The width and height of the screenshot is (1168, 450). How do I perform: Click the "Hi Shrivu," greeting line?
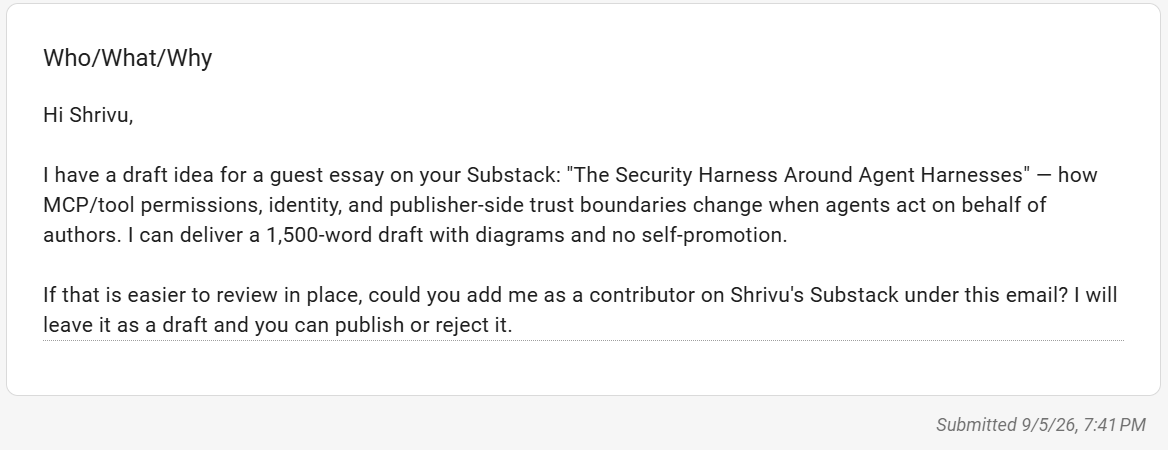point(88,115)
